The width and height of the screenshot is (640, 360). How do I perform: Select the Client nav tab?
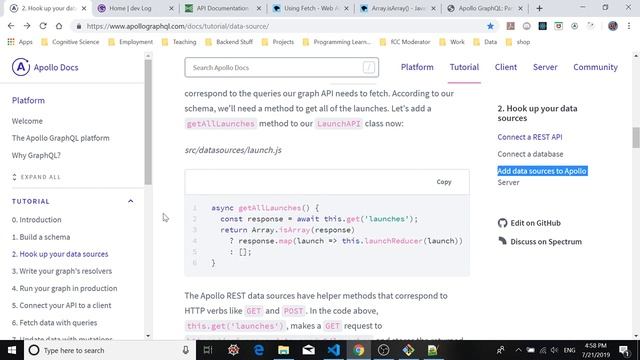pyautogui.click(x=506, y=67)
